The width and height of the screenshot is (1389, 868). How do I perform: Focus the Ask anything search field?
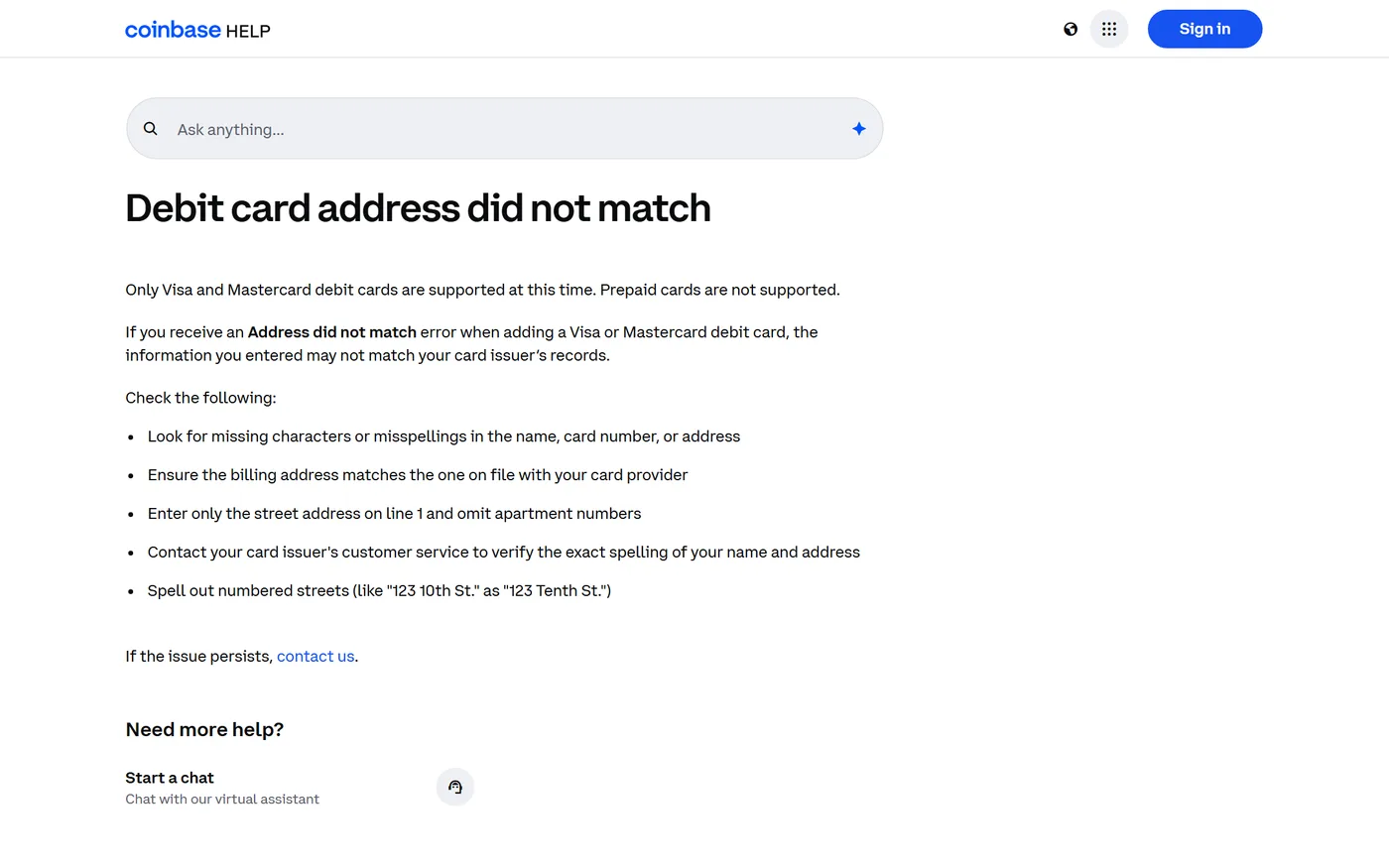click(504, 128)
